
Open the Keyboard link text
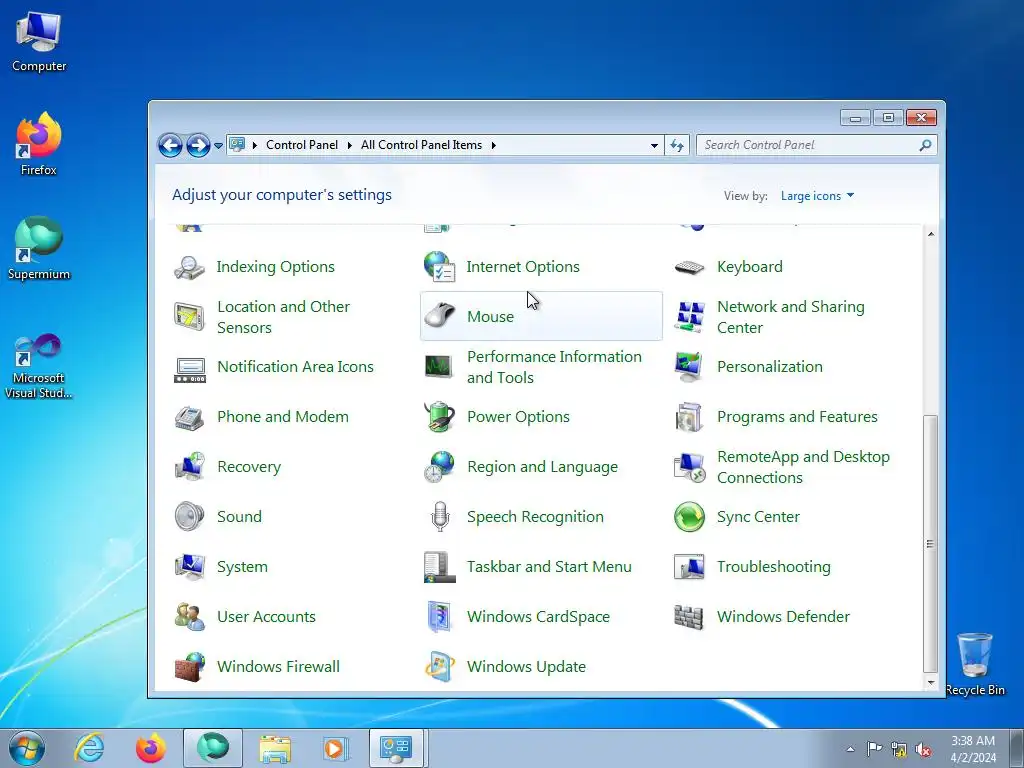[750, 267]
